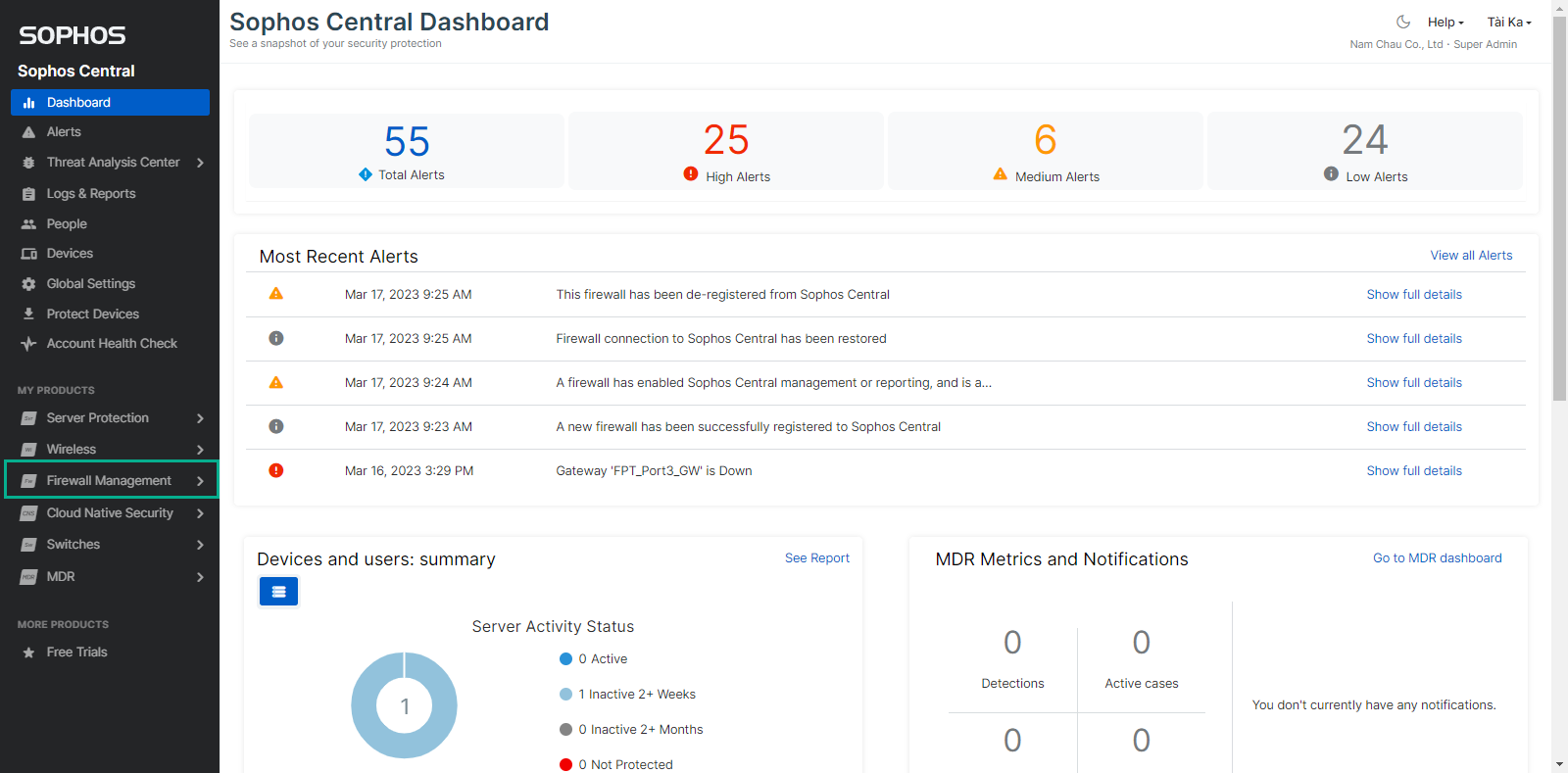
Task: Click the MDR product icon
Action: pyautogui.click(x=29, y=577)
